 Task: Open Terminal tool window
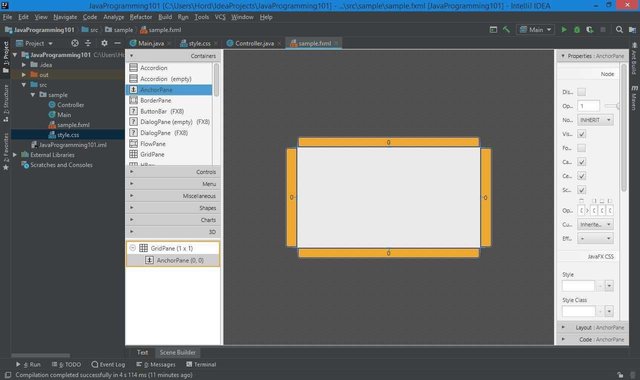tap(201, 364)
